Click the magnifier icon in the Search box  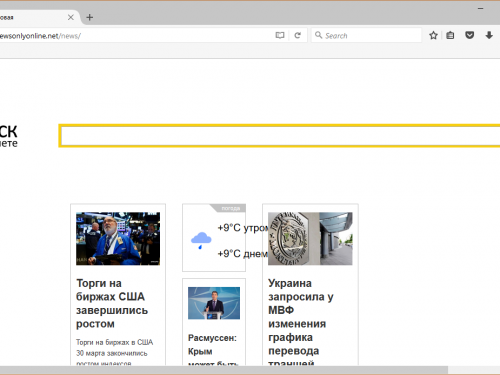point(319,35)
